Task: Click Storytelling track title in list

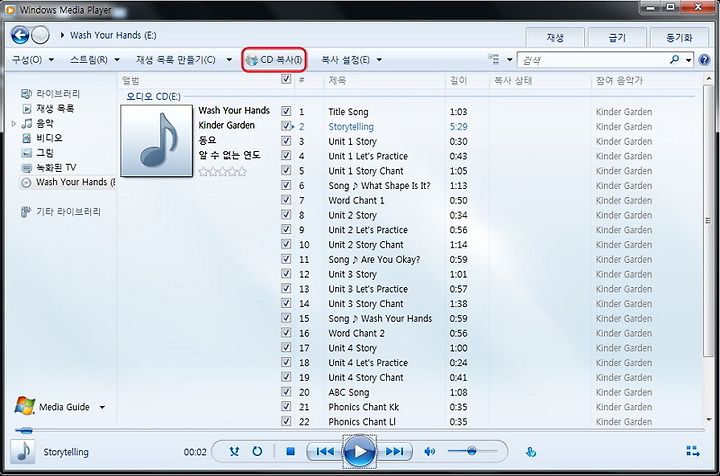Action: tap(351, 126)
